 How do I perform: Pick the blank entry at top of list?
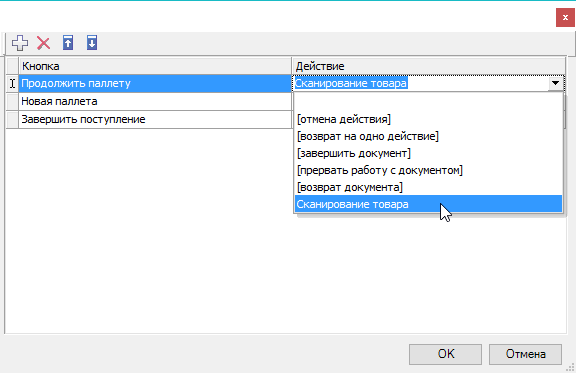pyautogui.click(x=428, y=102)
